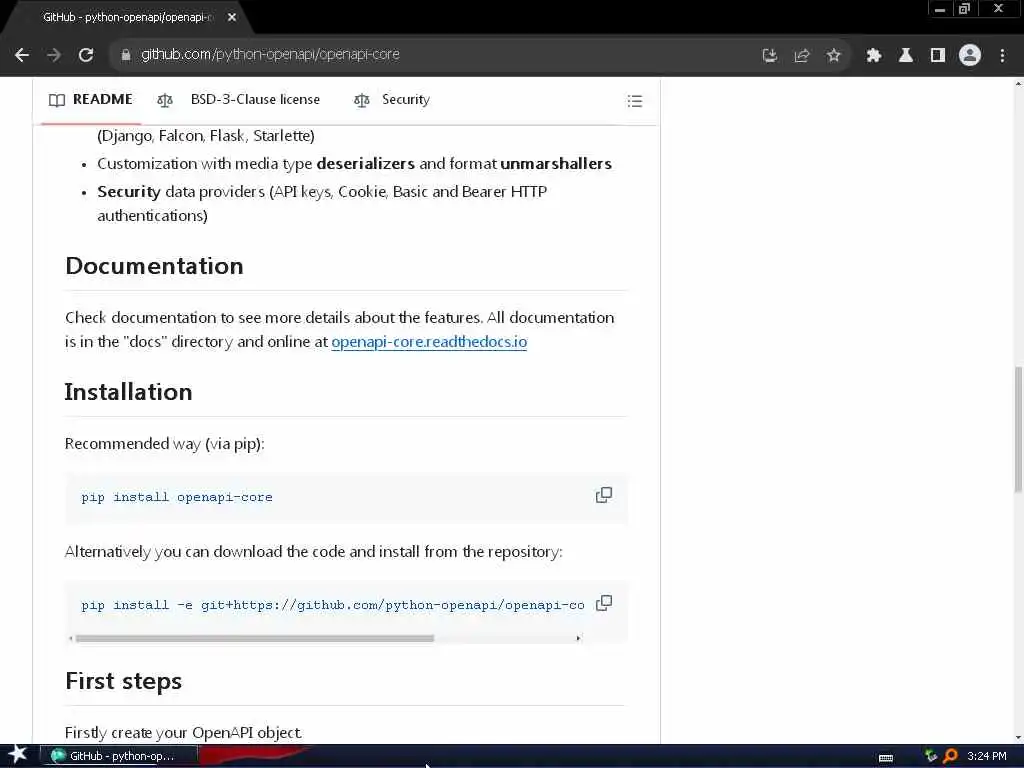Click the keyboard icon in system tray
1024x768 pixels.
pyautogui.click(x=886, y=758)
